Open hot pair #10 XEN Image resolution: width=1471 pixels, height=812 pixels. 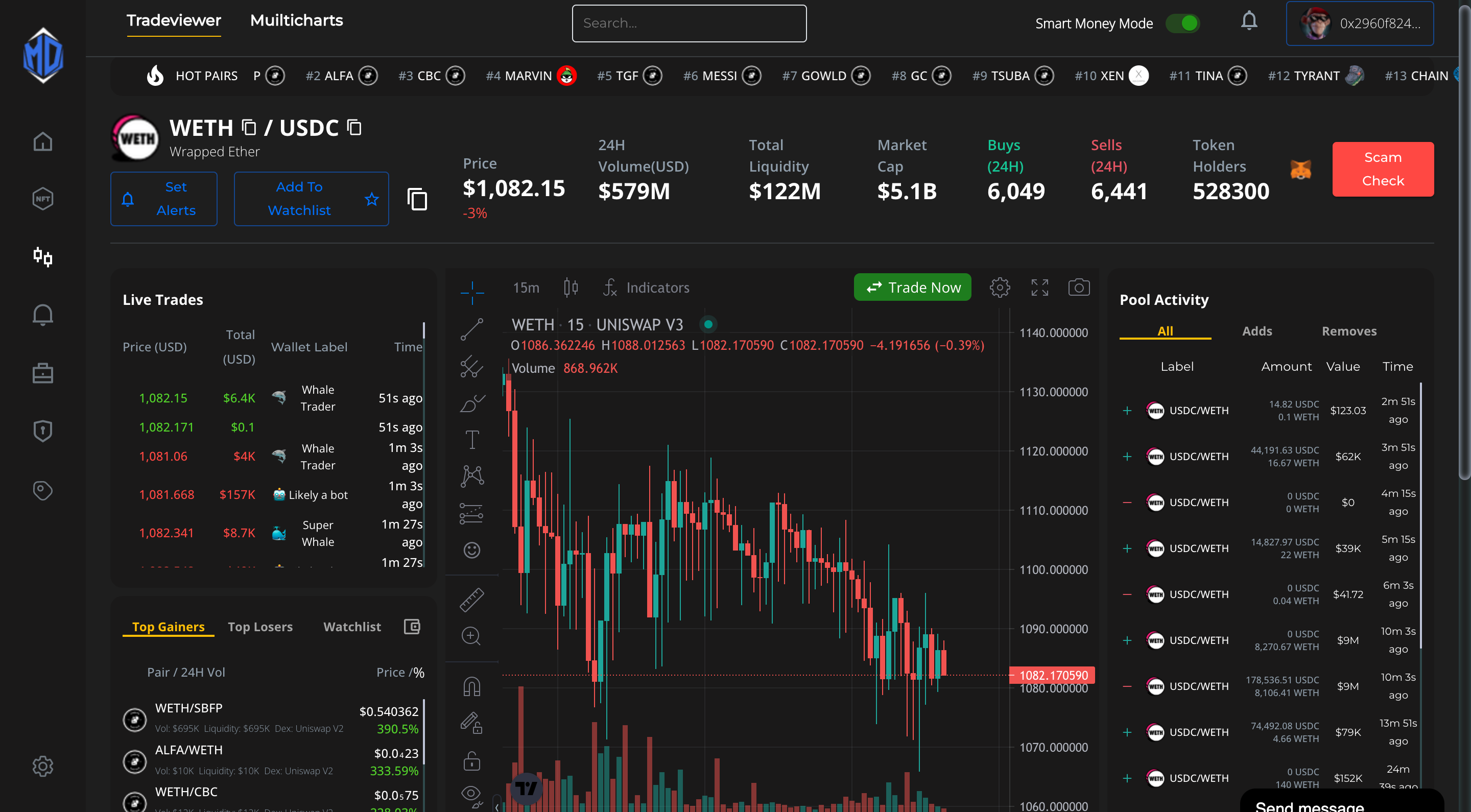1111,76
